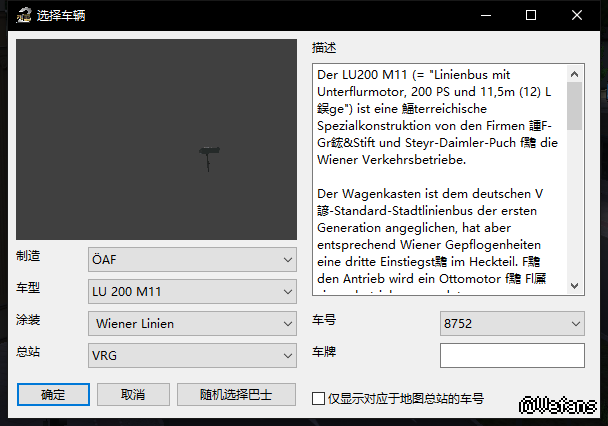The width and height of the screenshot is (608, 426).
Task: Enable 仅显示对应于地图总站的车号 checkbox
Action: pyautogui.click(x=319, y=398)
